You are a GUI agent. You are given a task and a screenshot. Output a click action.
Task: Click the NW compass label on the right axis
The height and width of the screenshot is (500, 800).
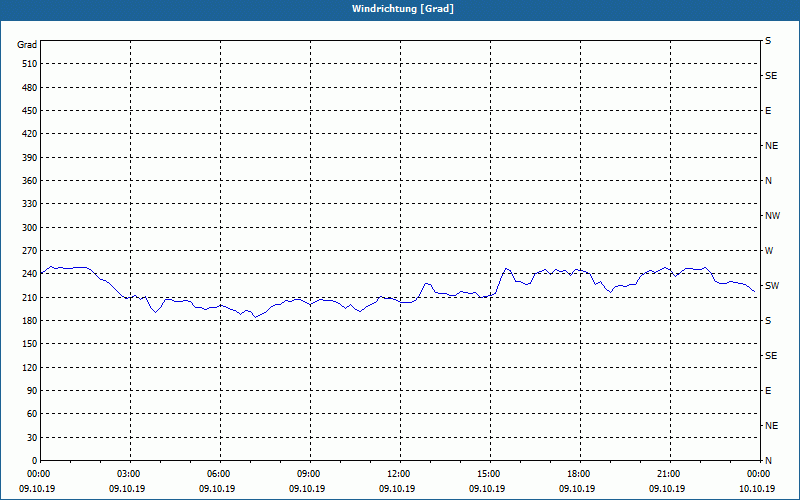click(x=772, y=216)
